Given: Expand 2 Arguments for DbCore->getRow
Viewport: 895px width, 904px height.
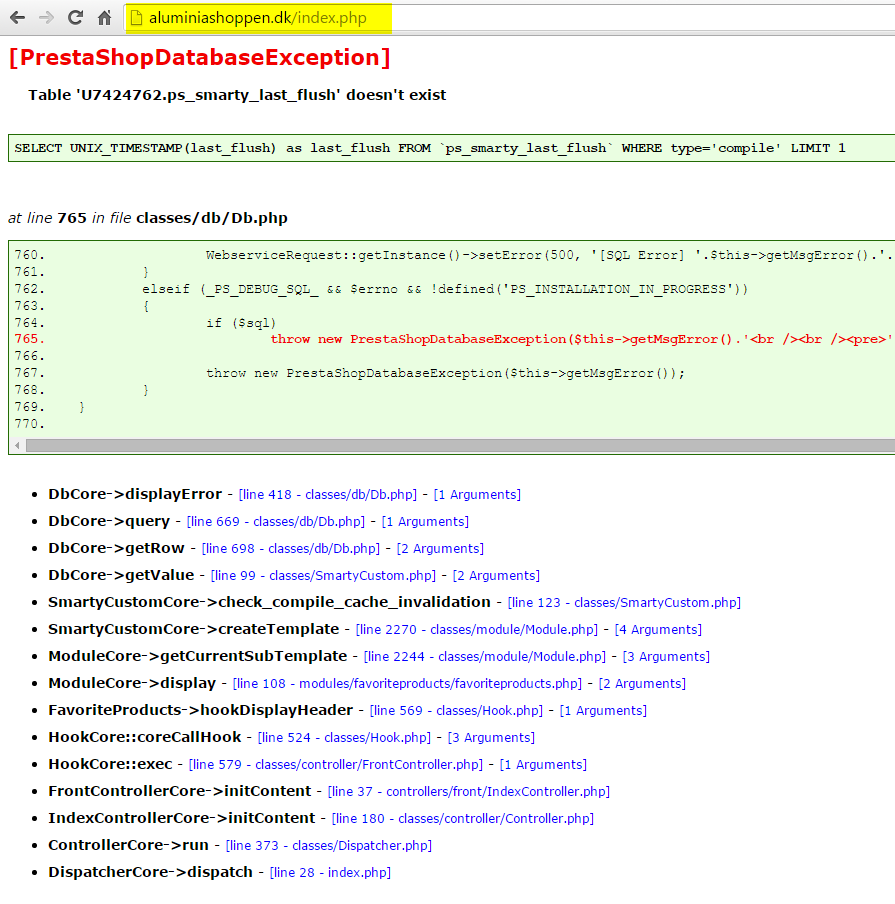Looking at the screenshot, I should tap(440, 549).
